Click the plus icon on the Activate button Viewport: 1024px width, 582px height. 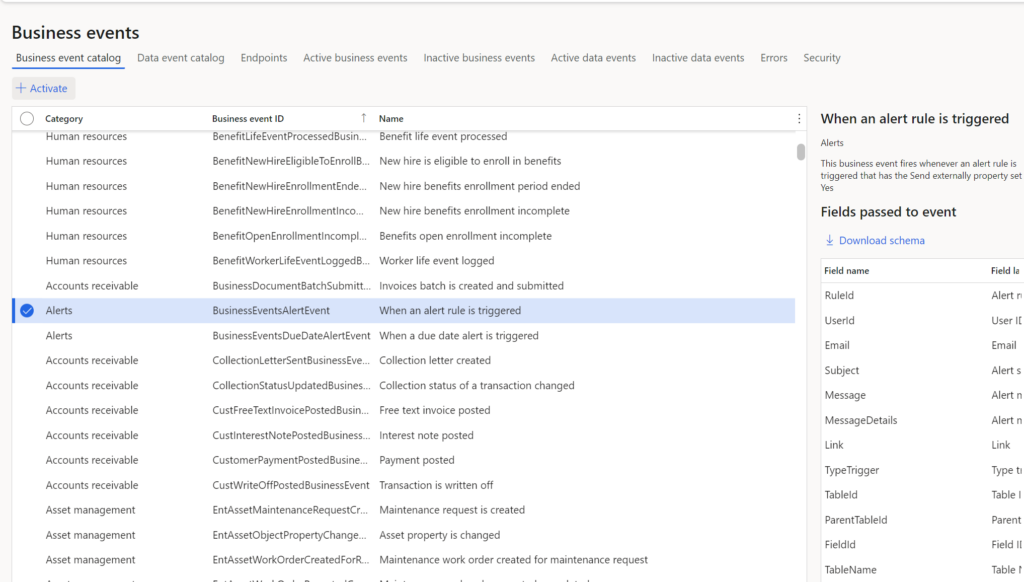coord(22,88)
